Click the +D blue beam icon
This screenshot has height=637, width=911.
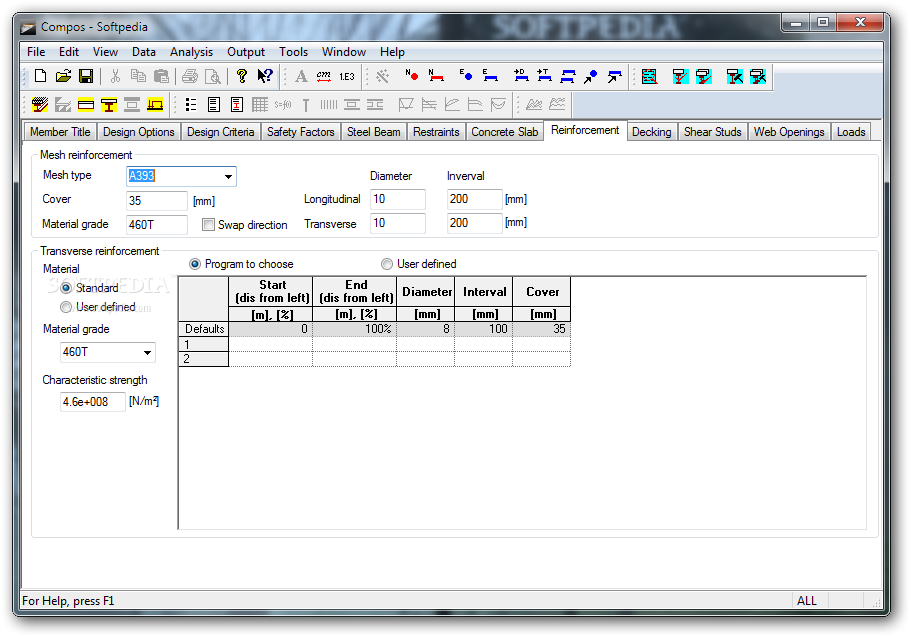[521, 76]
